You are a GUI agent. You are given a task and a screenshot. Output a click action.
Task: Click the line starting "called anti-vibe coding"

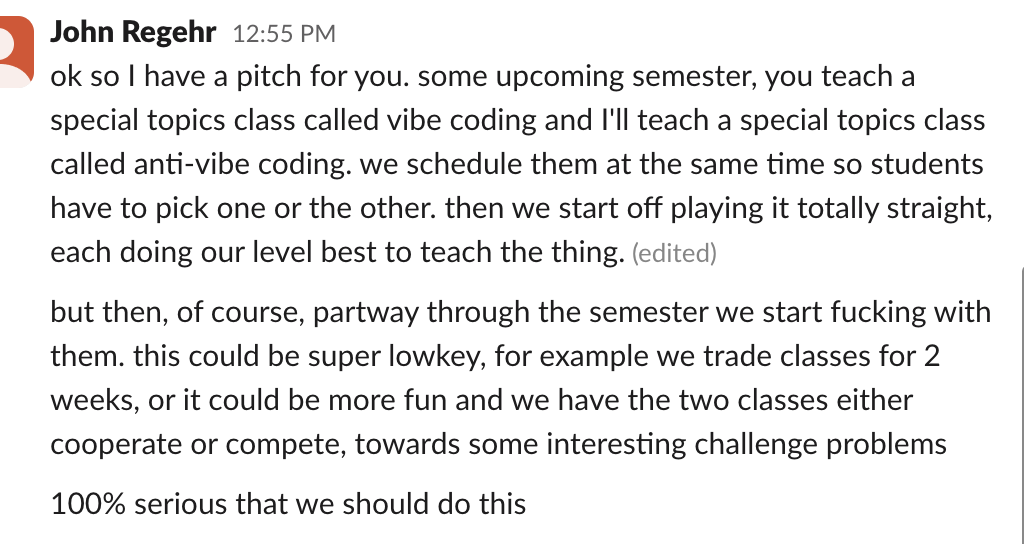(516, 165)
